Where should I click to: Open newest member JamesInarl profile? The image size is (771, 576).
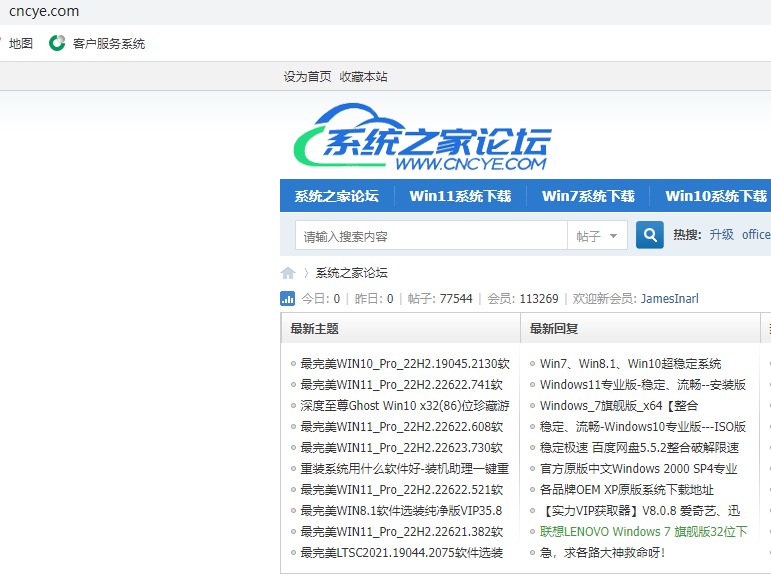669,298
